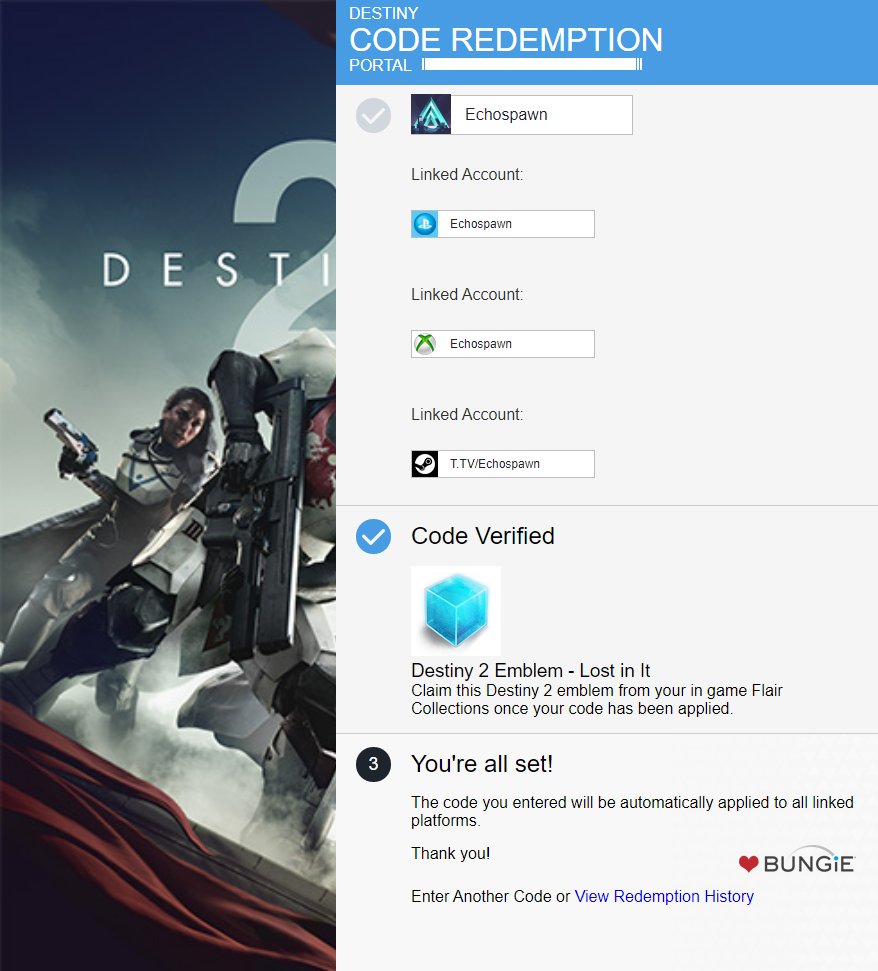Click the PORTAL label in header
The width and height of the screenshot is (878, 971).
pyautogui.click(x=380, y=65)
